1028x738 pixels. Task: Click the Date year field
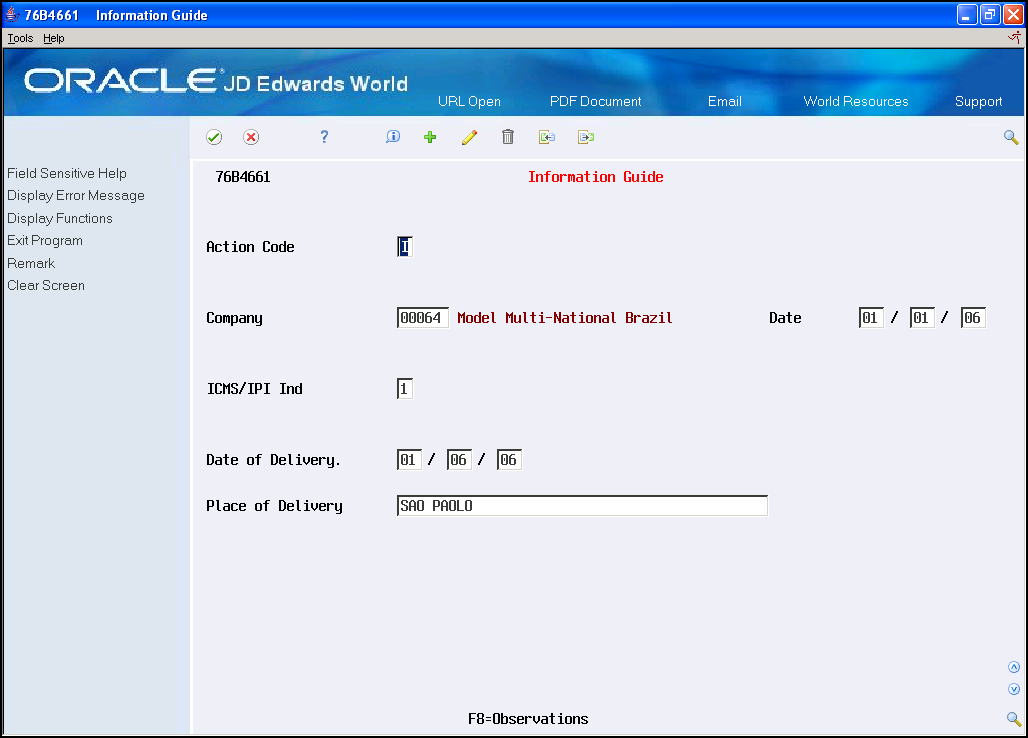[973, 318]
